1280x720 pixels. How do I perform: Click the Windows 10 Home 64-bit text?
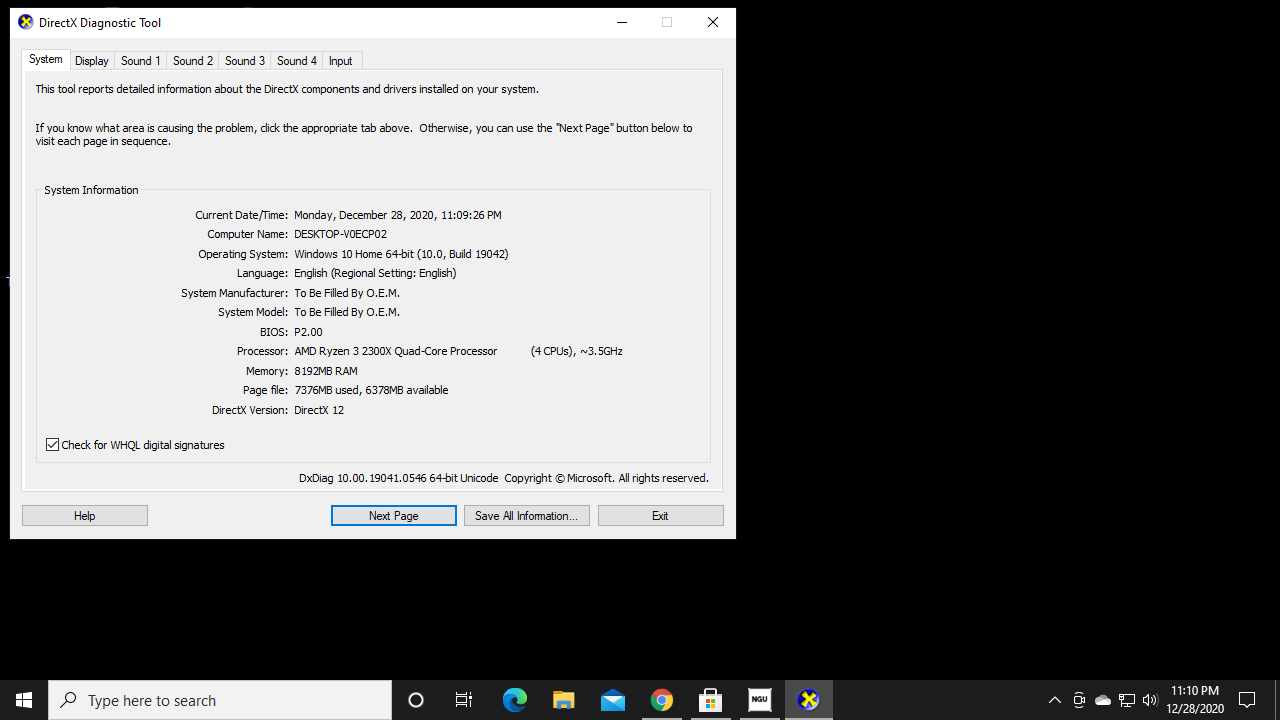[x=401, y=254]
